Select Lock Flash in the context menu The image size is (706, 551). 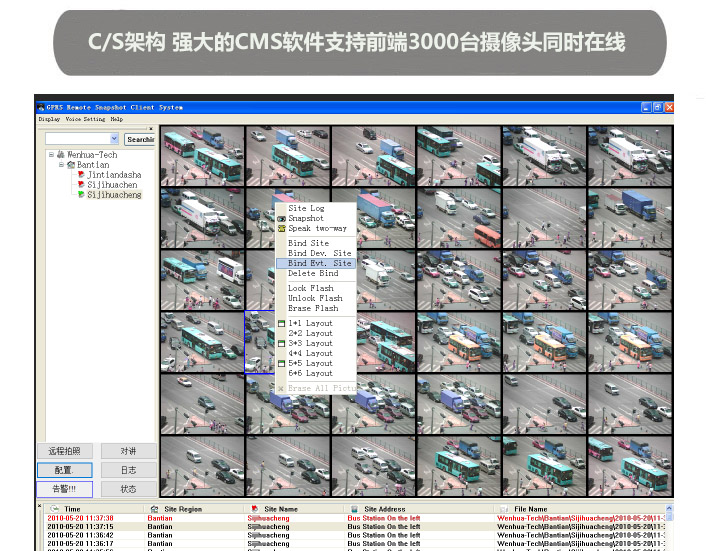pyautogui.click(x=310, y=288)
